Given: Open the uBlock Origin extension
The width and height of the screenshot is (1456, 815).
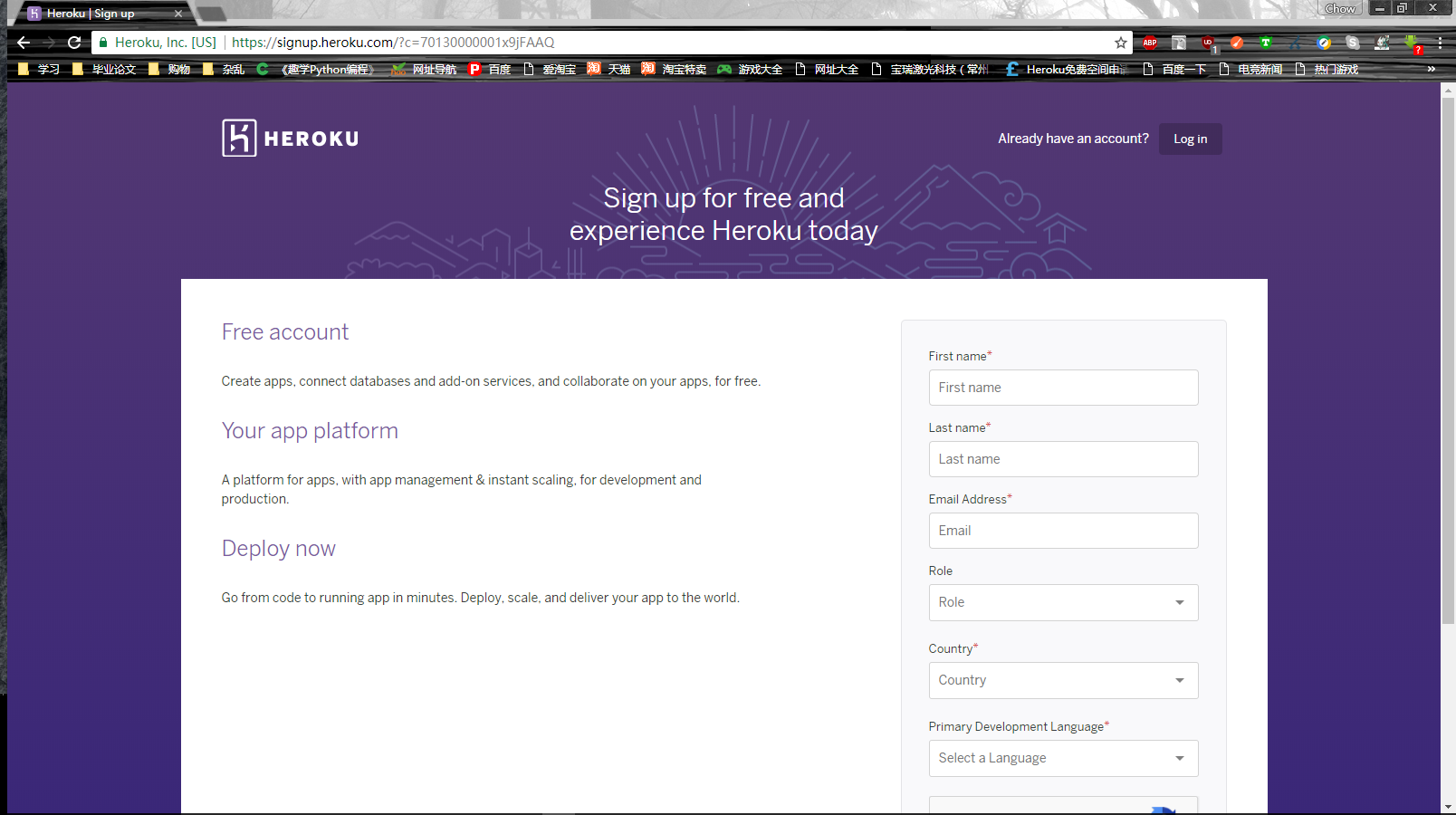Looking at the screenshot, I should pyautogui.click(x=1209, y=43).
